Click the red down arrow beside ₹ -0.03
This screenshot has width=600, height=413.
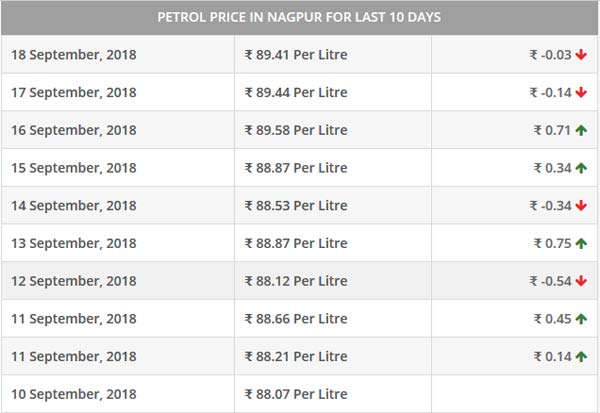tap(581, 55)
